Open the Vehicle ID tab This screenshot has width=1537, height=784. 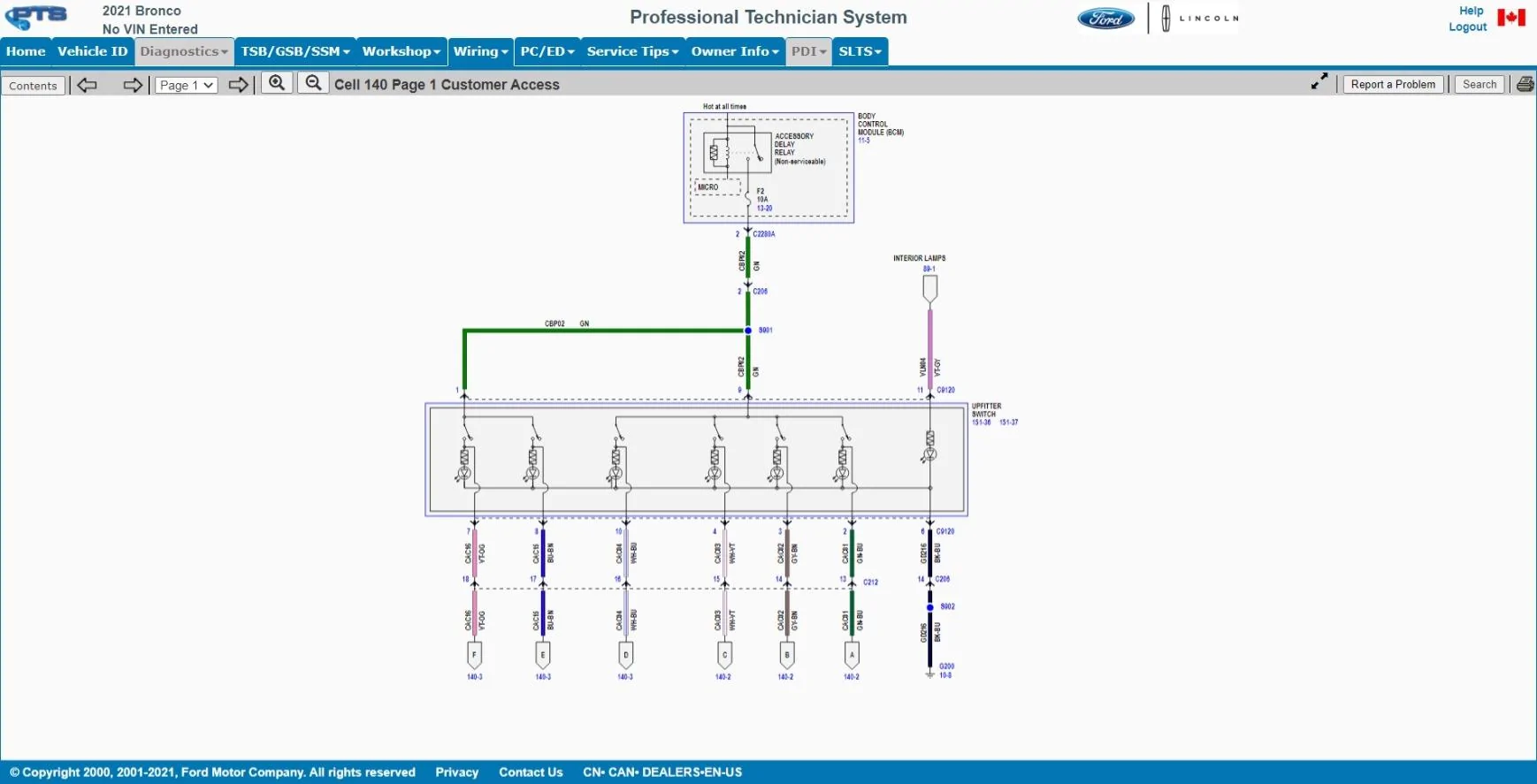pos(93,51)
